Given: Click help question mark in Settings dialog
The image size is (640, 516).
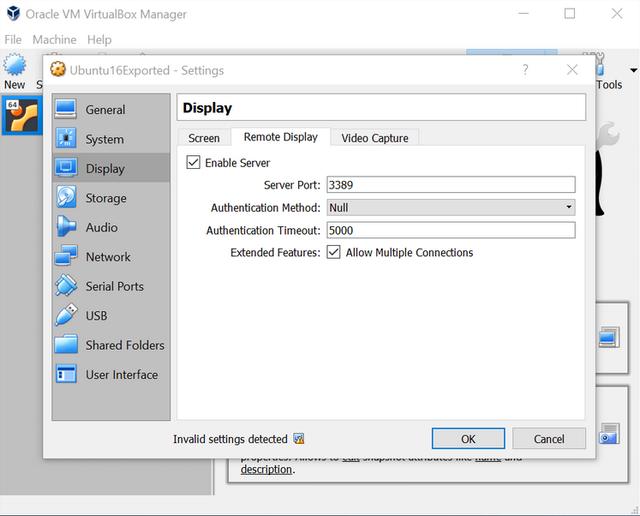Looking at the screenshot, I should click(525, 70).
